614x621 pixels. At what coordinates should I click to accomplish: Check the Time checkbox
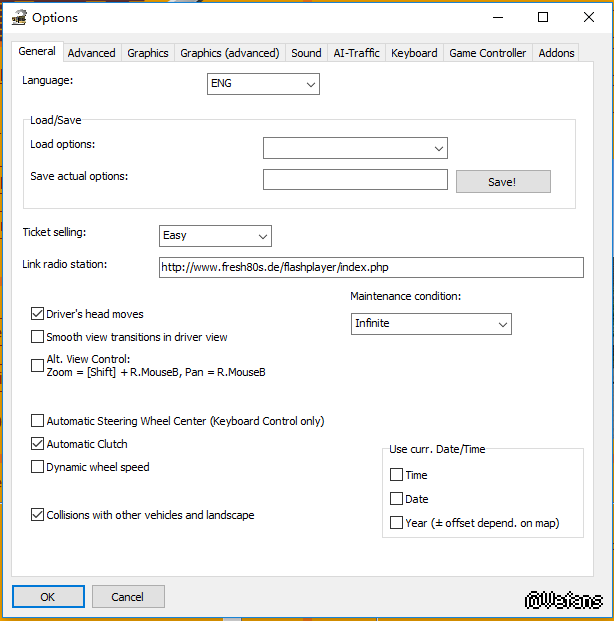coord(396,474)
